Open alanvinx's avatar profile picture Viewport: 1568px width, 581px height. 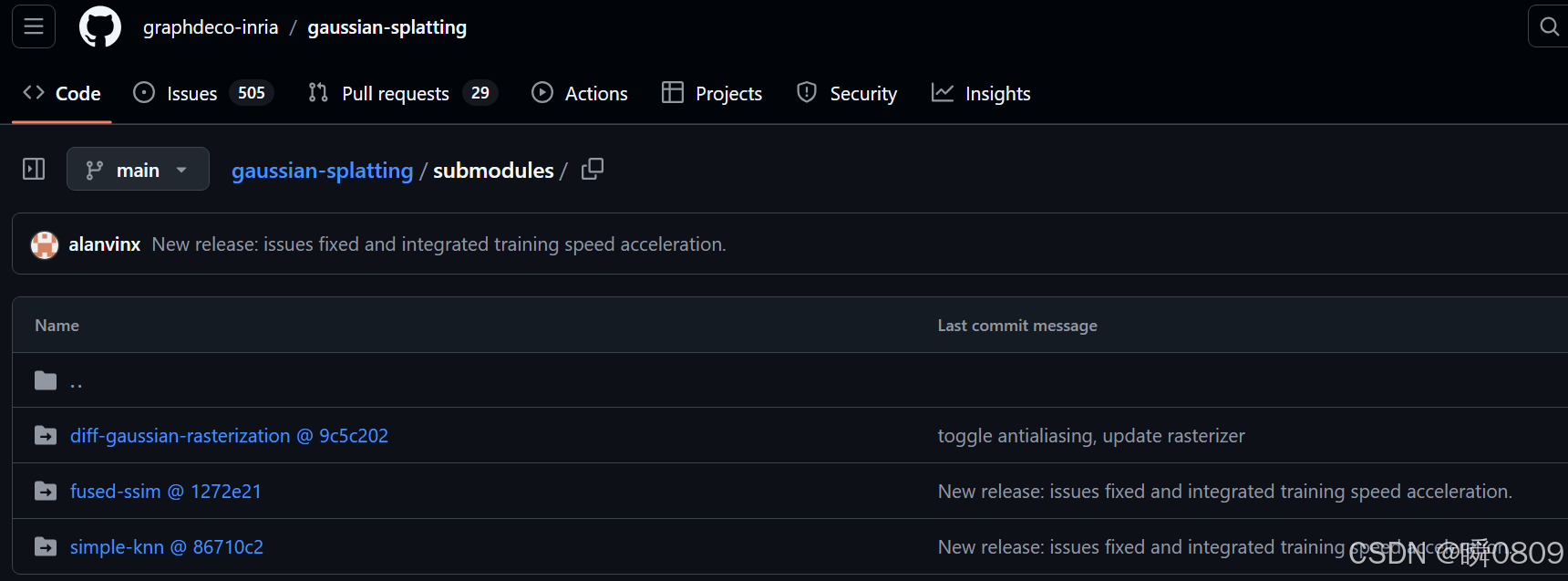pyautogui.click(x=45, y=244)
